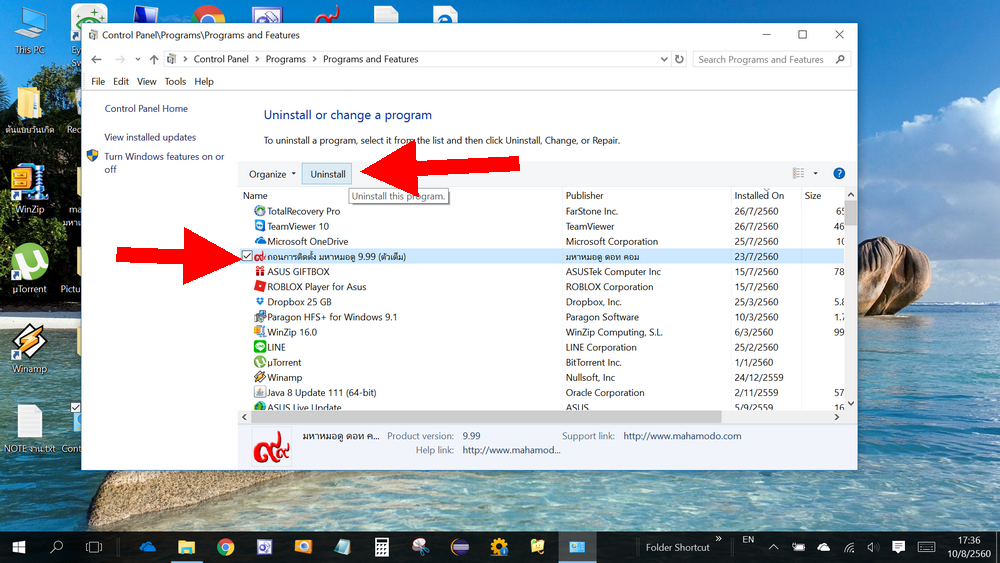
Task: Select Paragon HFS+ for Windows 9.1 icon
Action: click(260, 317)
